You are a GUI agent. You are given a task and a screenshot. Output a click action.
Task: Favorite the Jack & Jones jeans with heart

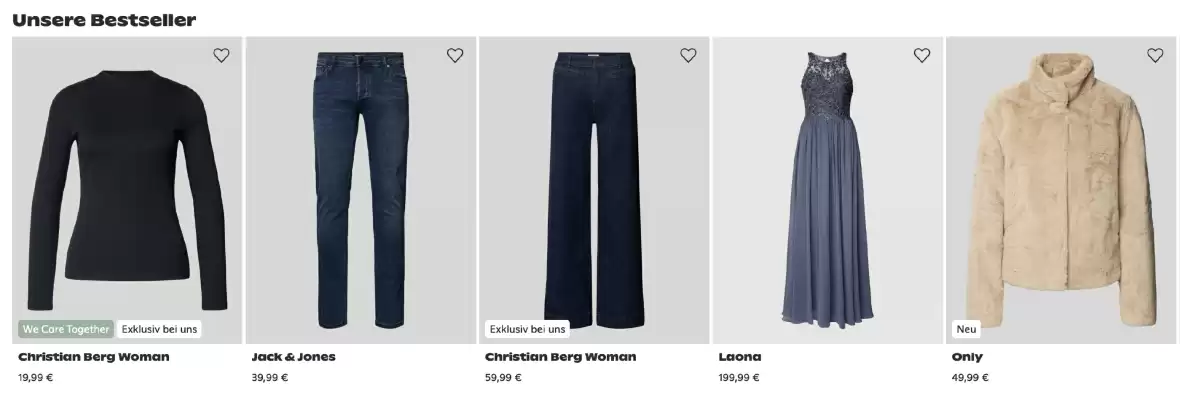pyautogui.click(x=455, y=55)
